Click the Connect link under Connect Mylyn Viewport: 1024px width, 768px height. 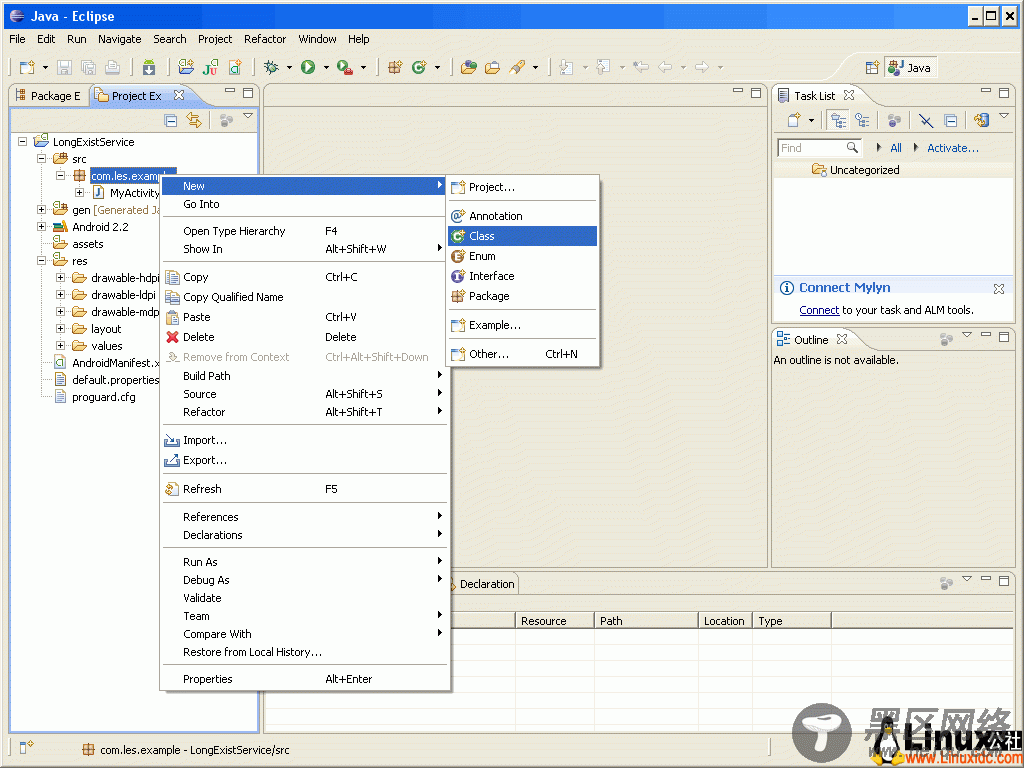pos(819,310)
